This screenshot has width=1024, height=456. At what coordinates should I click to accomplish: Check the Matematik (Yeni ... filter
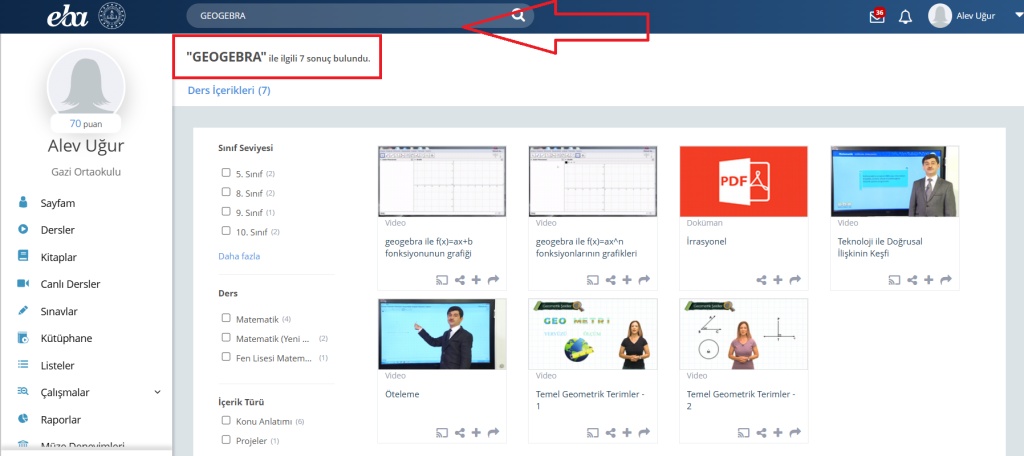click(x=226, y=338)
